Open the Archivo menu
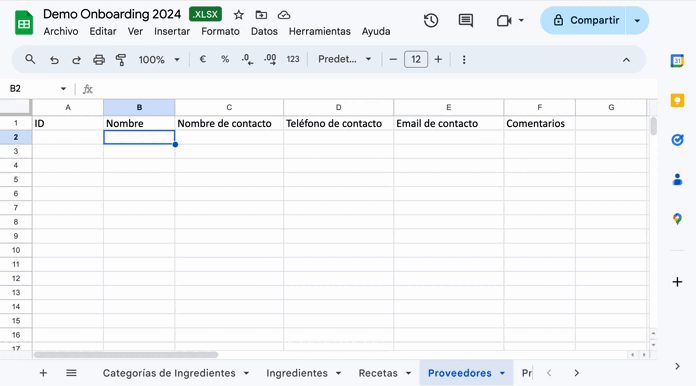The height and width of the screenshot is (386, 696). (x=61, y=31)
